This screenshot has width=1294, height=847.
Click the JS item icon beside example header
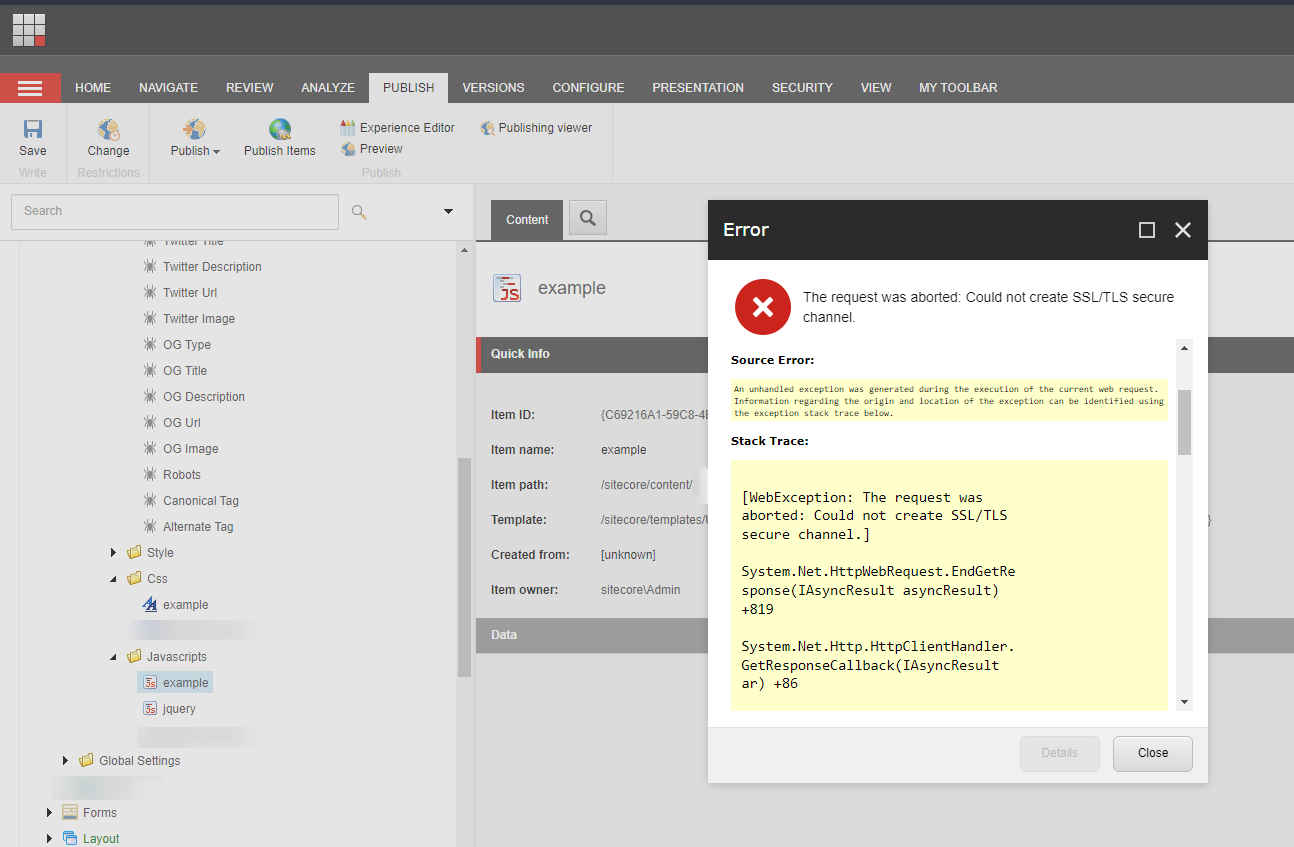(x=507, y=288)
